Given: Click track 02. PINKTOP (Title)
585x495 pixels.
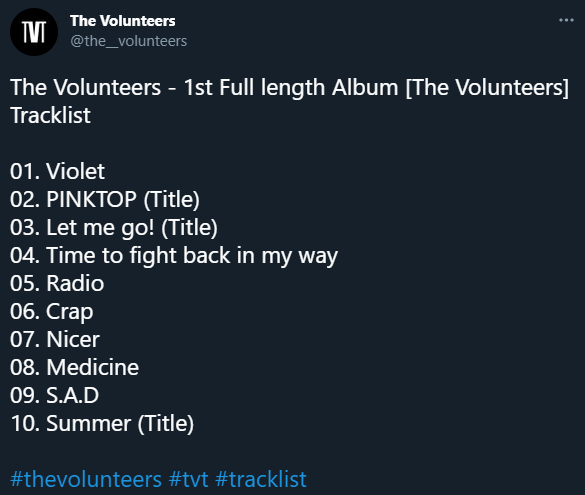Looking at the screenshot, I should coord(105,199).
